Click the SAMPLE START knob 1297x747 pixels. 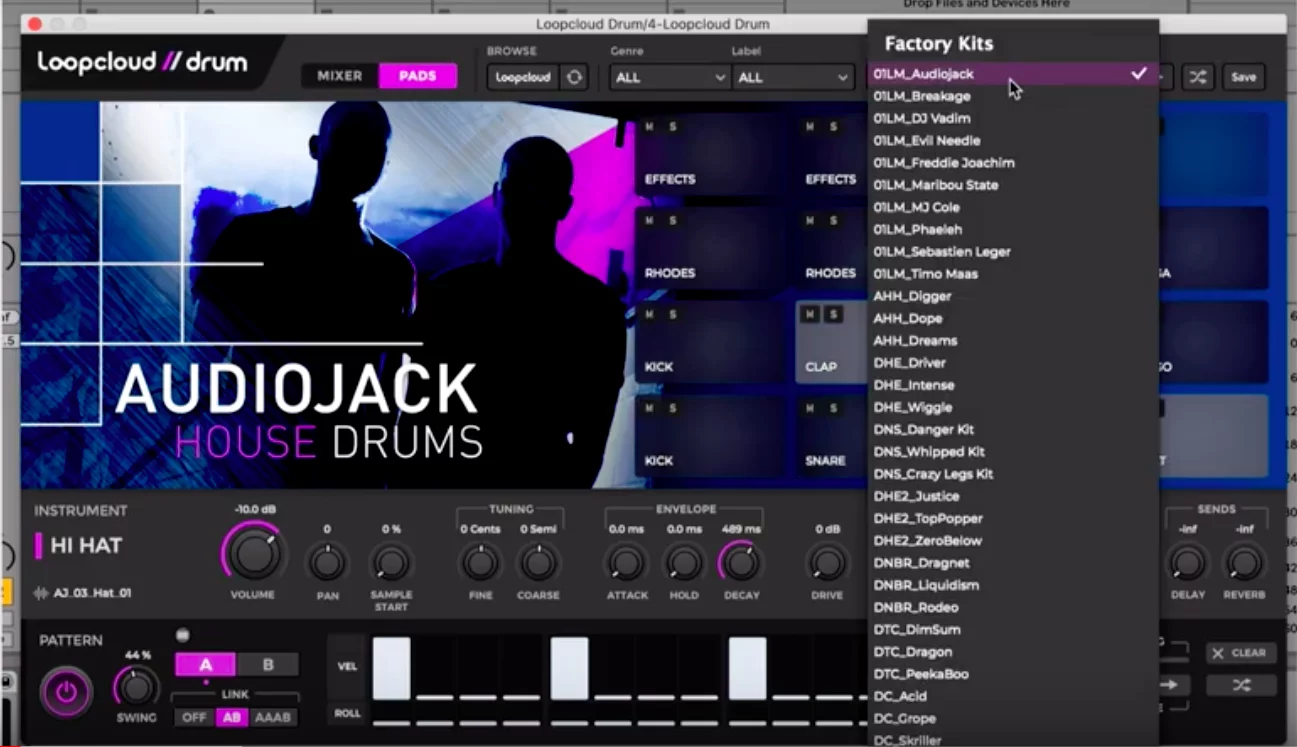390,563
